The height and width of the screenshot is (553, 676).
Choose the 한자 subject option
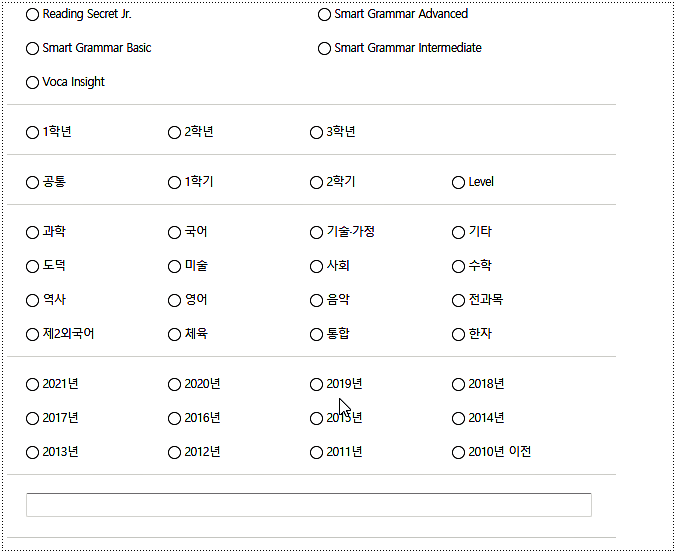[x=459, y=335]
